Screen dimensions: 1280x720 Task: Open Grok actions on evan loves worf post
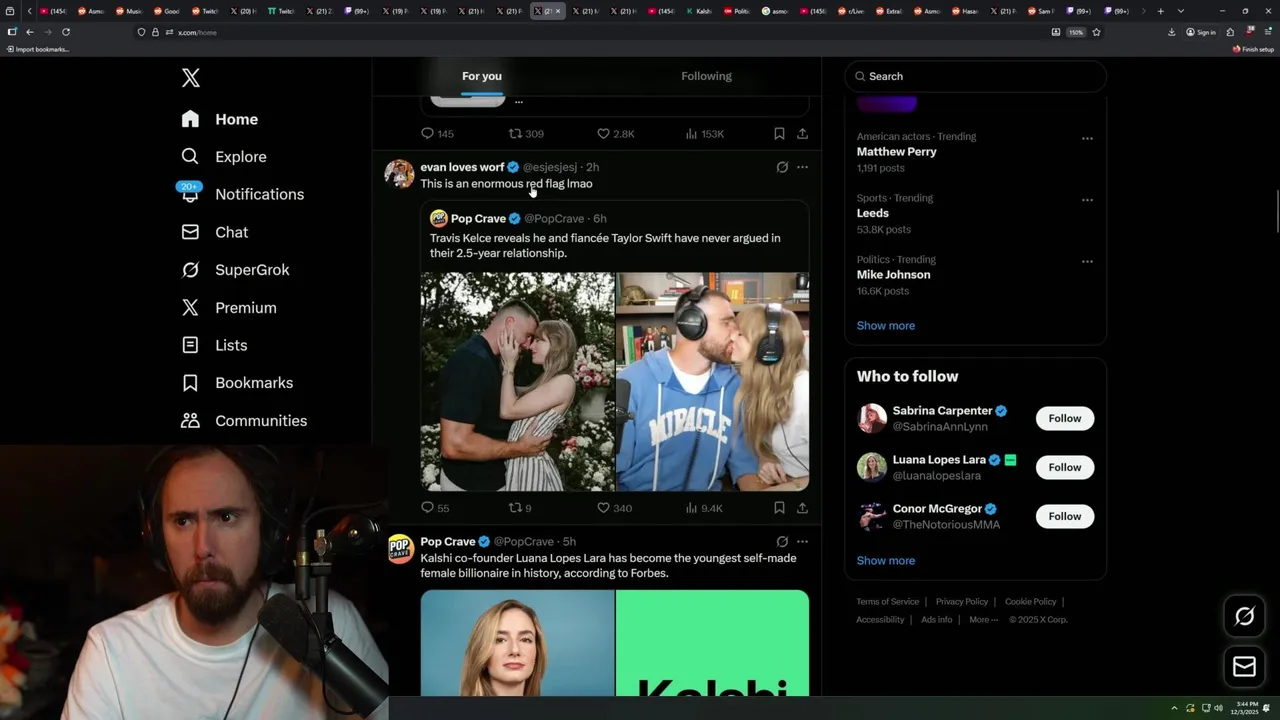pos(782,167)
